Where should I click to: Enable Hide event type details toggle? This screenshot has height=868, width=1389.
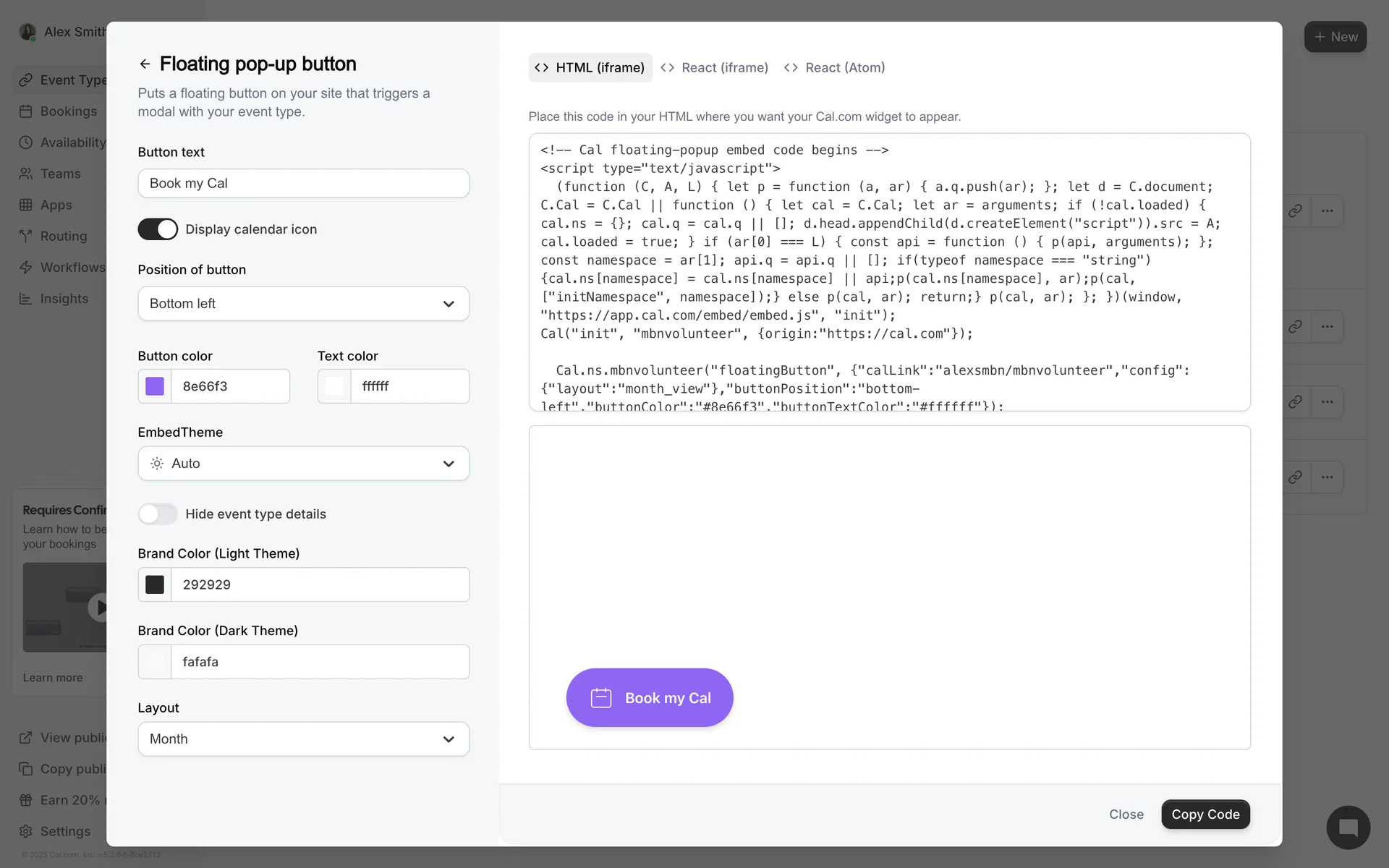click(x=158, y=514)
